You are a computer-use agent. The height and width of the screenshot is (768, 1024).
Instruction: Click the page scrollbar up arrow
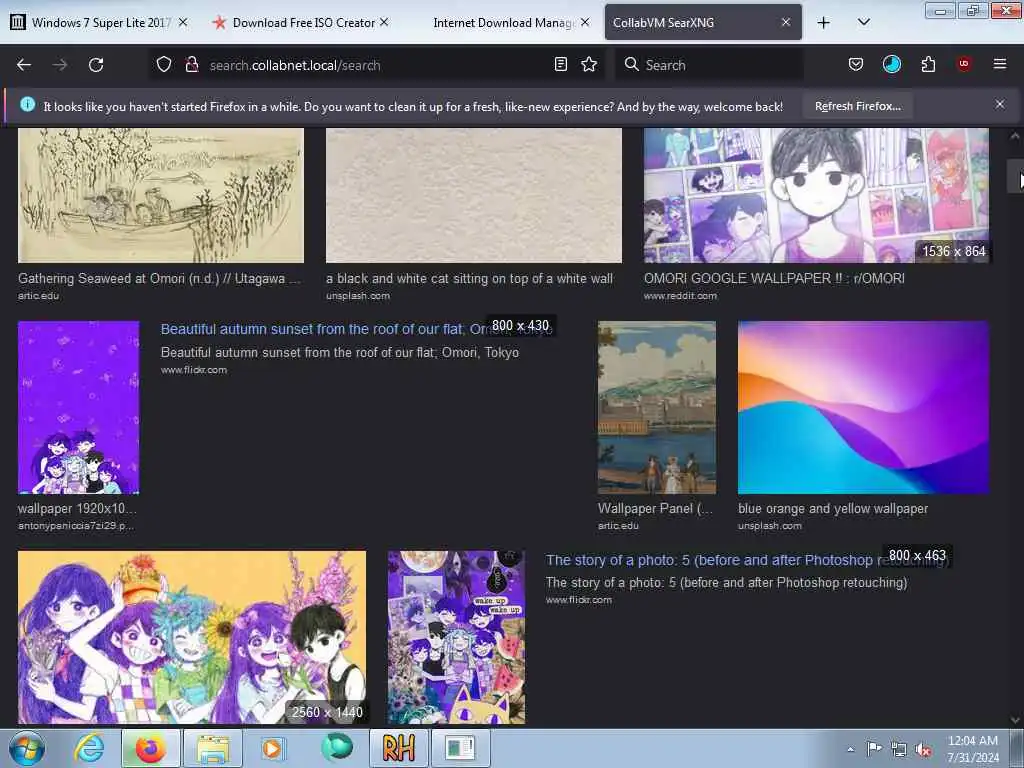1014,136
